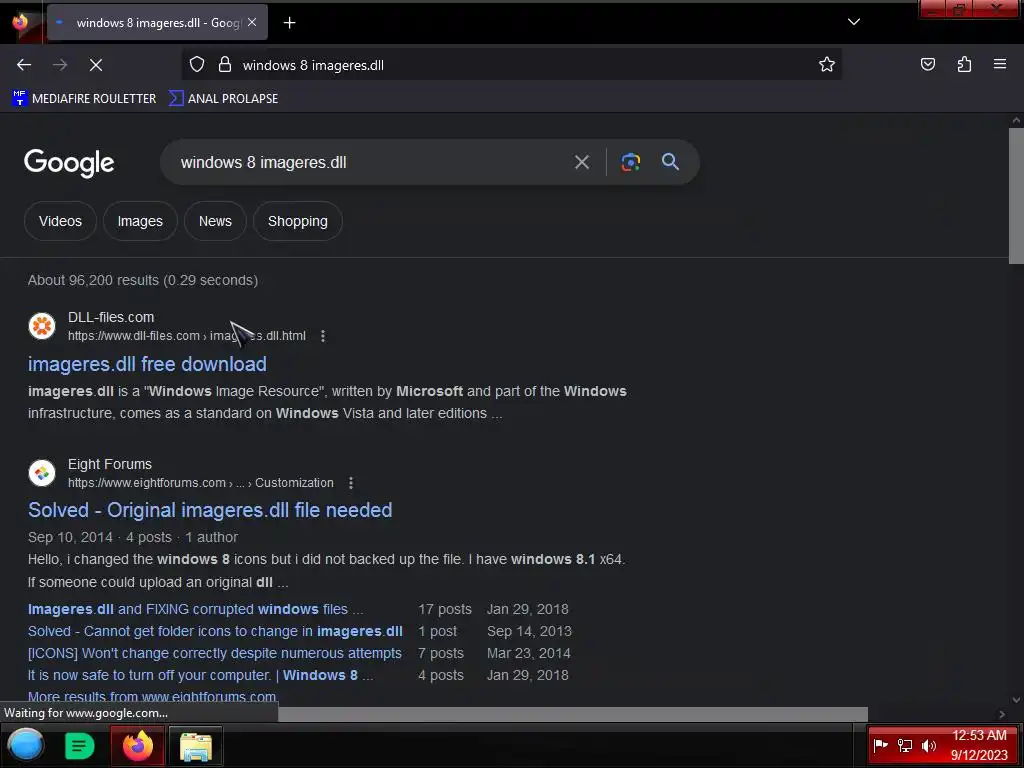Screen dimensions: 1024x768
Task: Bookmark this page with the star
Action: pyautogui.click(x=827, y=65)
